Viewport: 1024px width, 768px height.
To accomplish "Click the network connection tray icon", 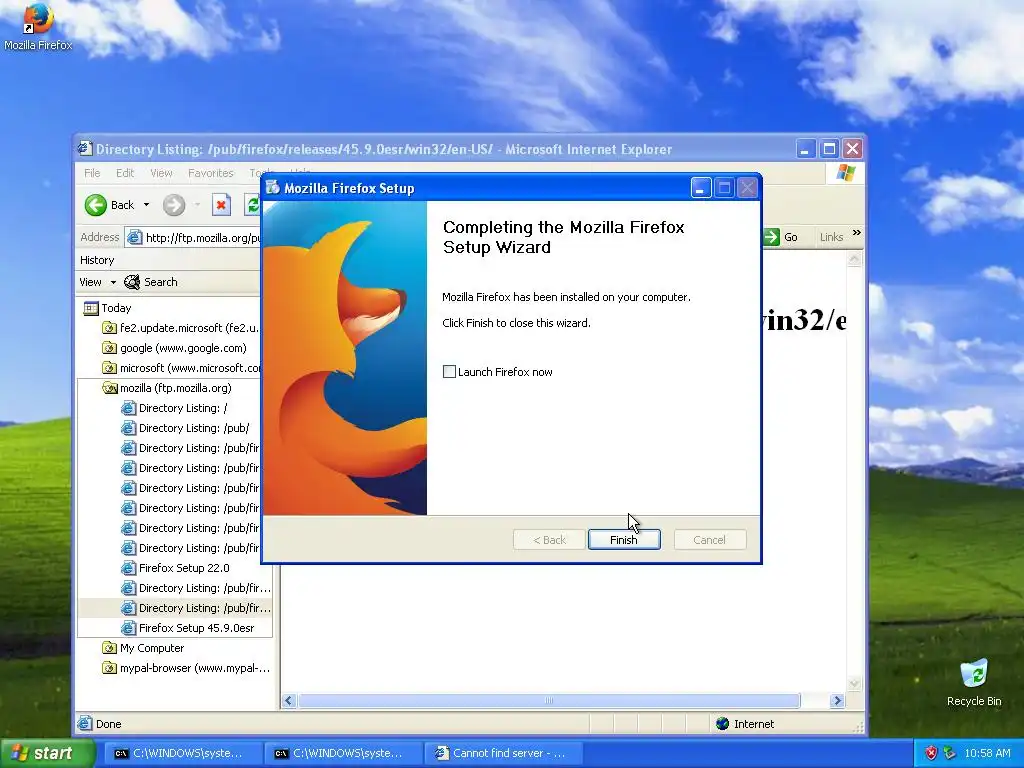I will tap(950, 753).
